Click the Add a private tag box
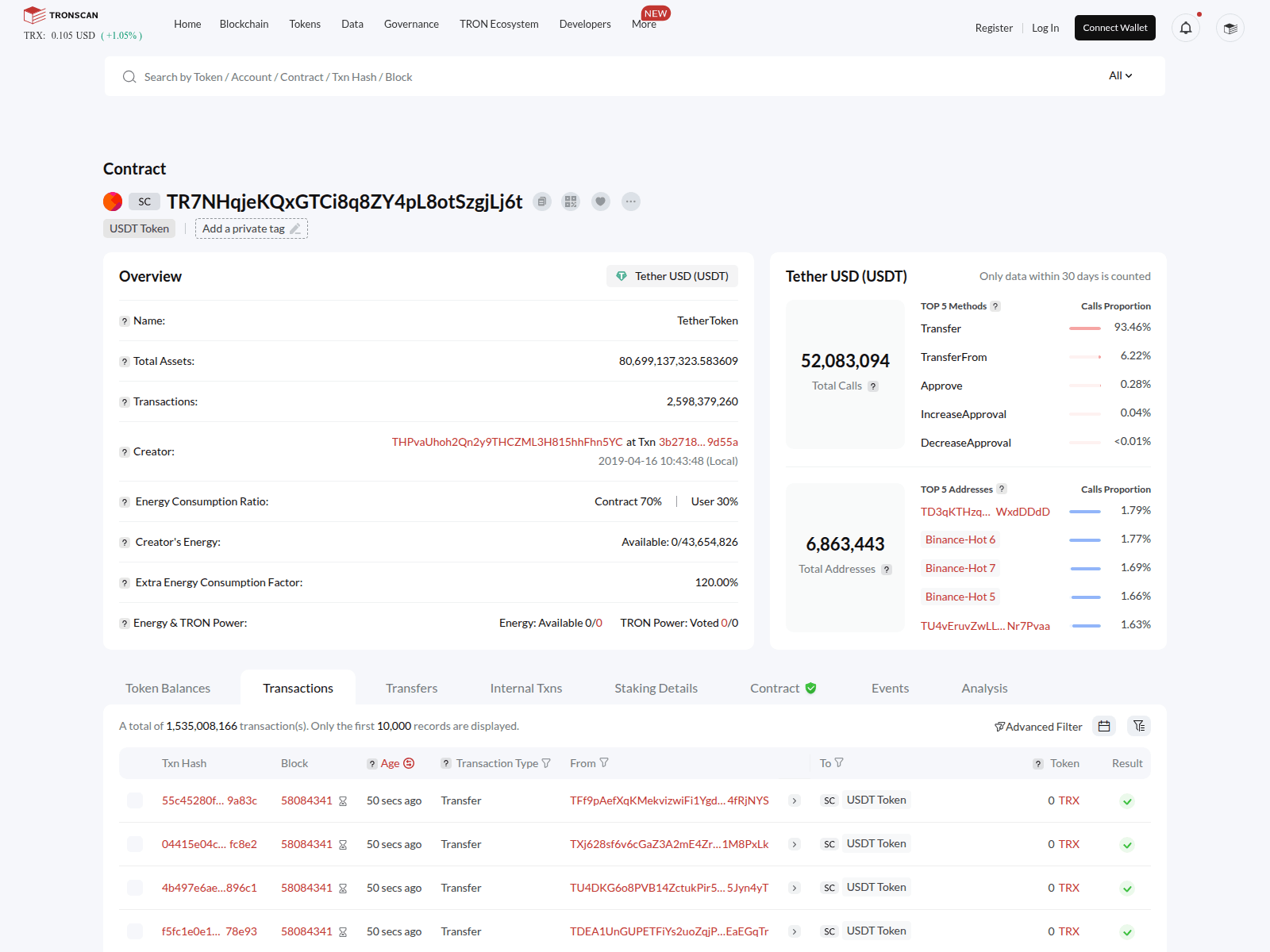 click(x=252, y=228)
